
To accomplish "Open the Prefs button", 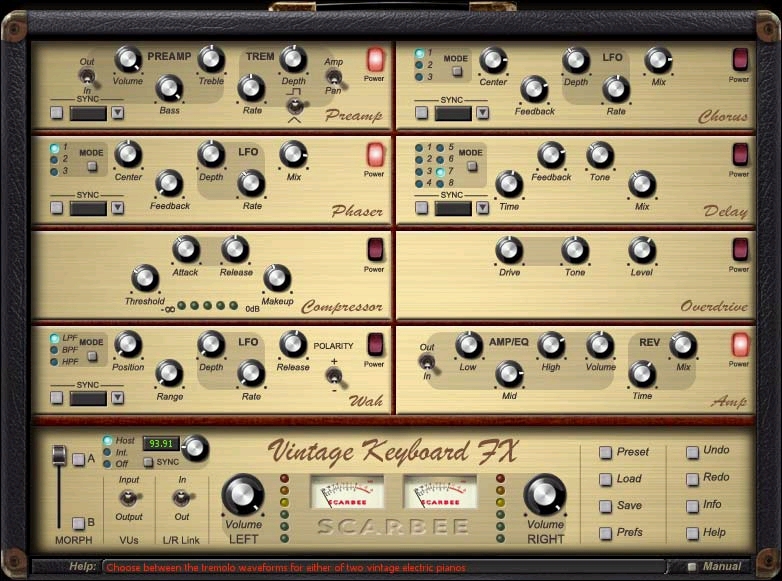I will click(605, 533).
